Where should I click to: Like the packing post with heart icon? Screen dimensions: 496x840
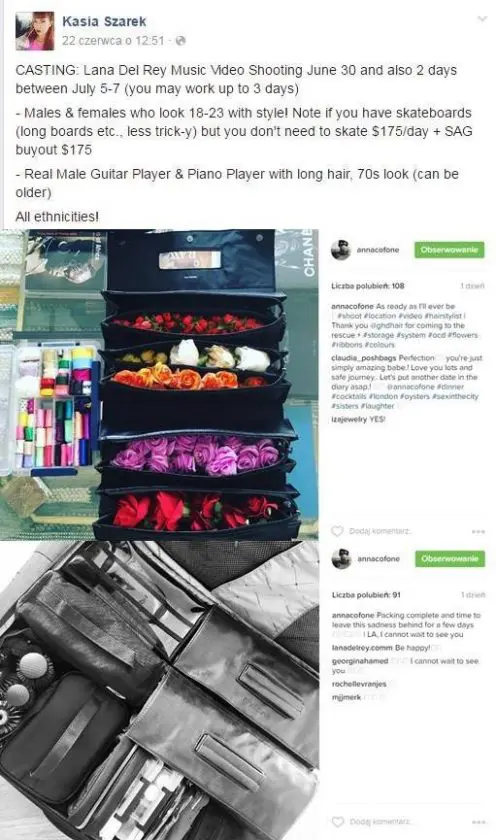tap(337, 822)
